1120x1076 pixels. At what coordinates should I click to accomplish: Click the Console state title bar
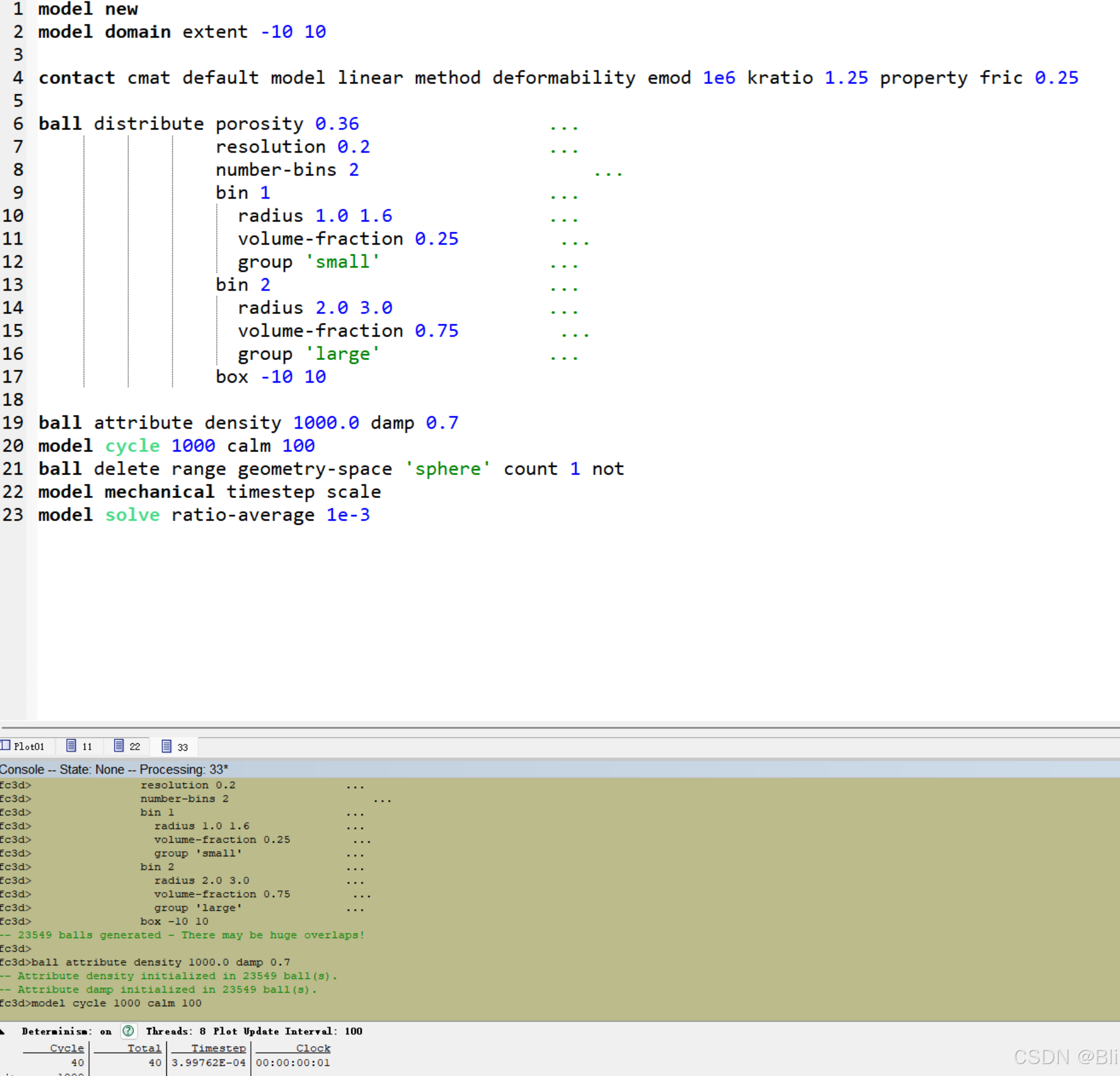pos(114,769)
